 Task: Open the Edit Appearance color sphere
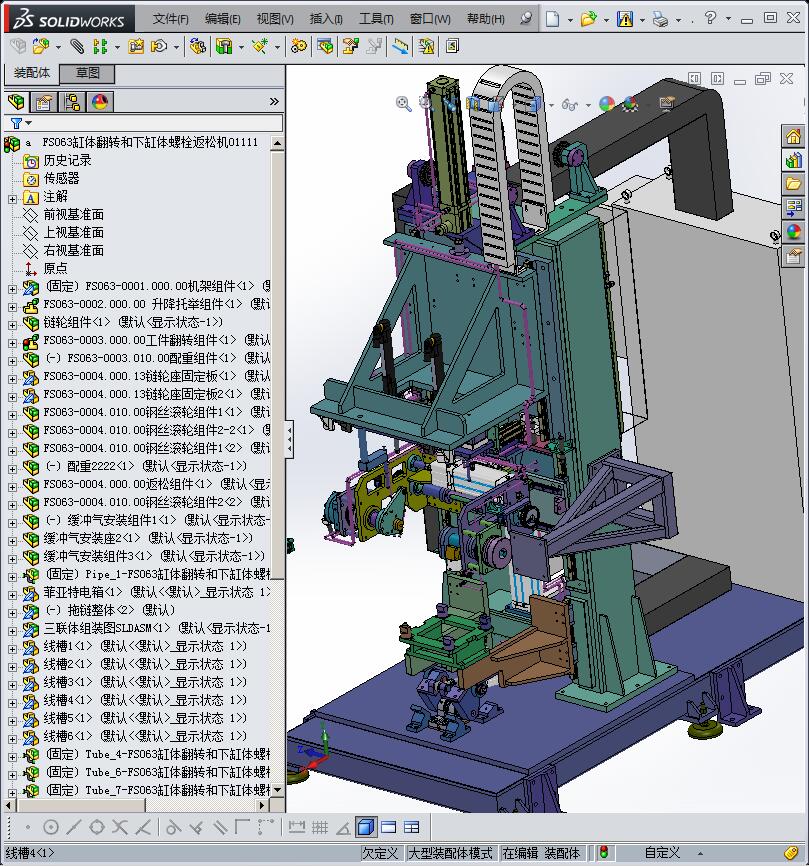click(x=606, y=104)
